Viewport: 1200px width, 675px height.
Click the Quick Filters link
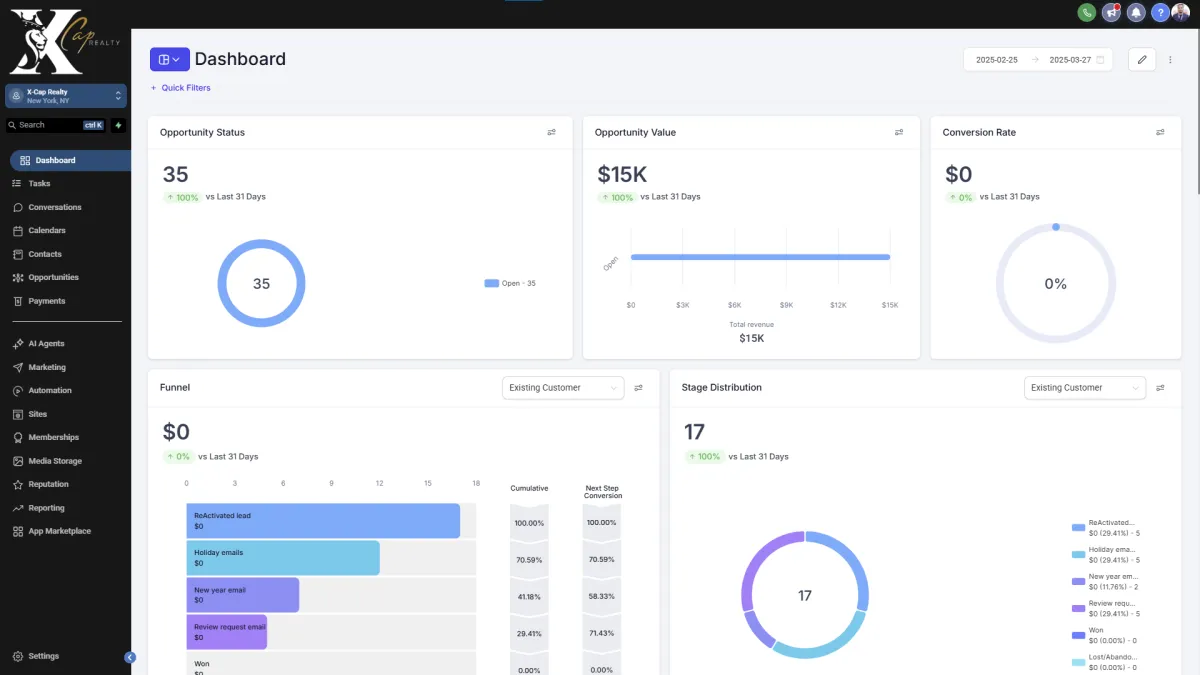coord(181,88)
